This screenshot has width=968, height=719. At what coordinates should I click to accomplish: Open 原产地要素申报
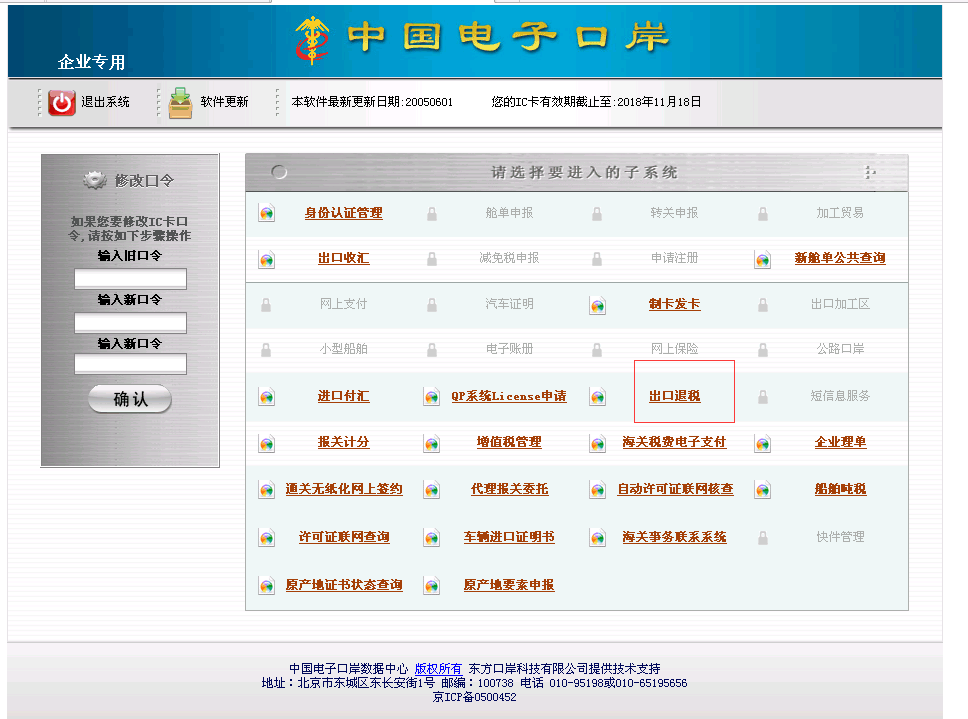pyautogui.click(x=509, y=584)
